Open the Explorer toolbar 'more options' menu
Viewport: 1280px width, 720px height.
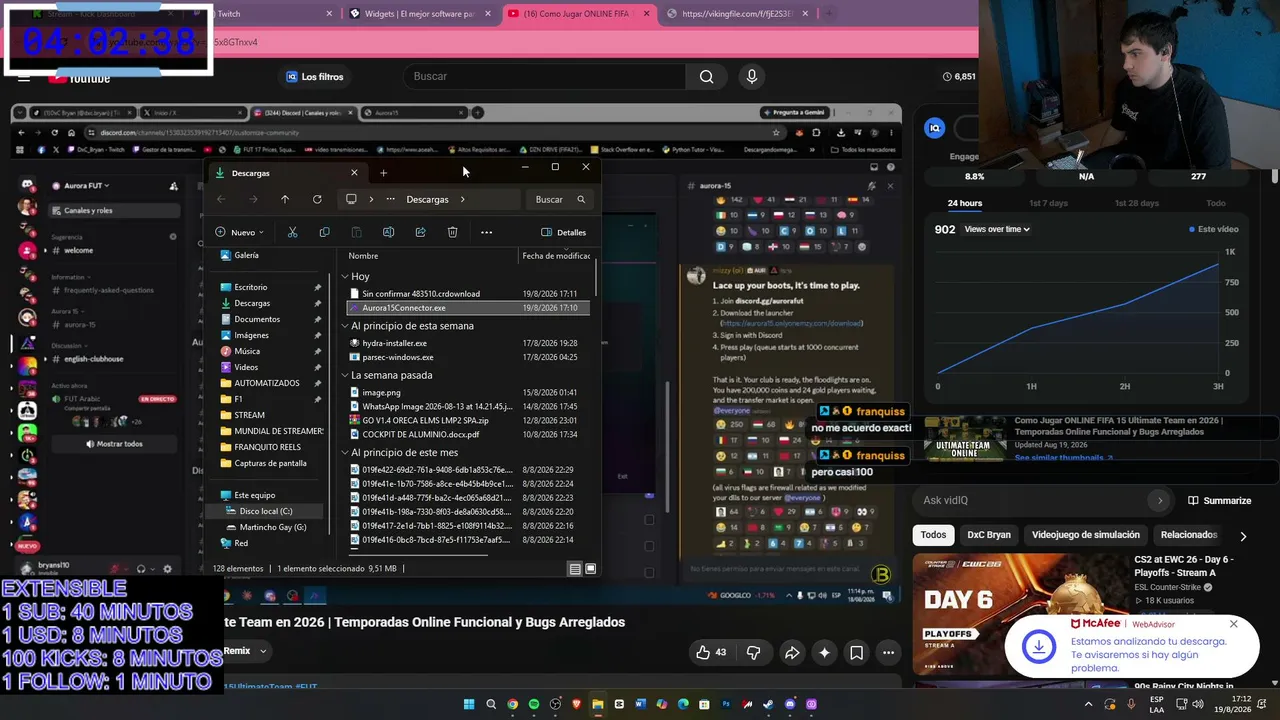pos(486,232)
